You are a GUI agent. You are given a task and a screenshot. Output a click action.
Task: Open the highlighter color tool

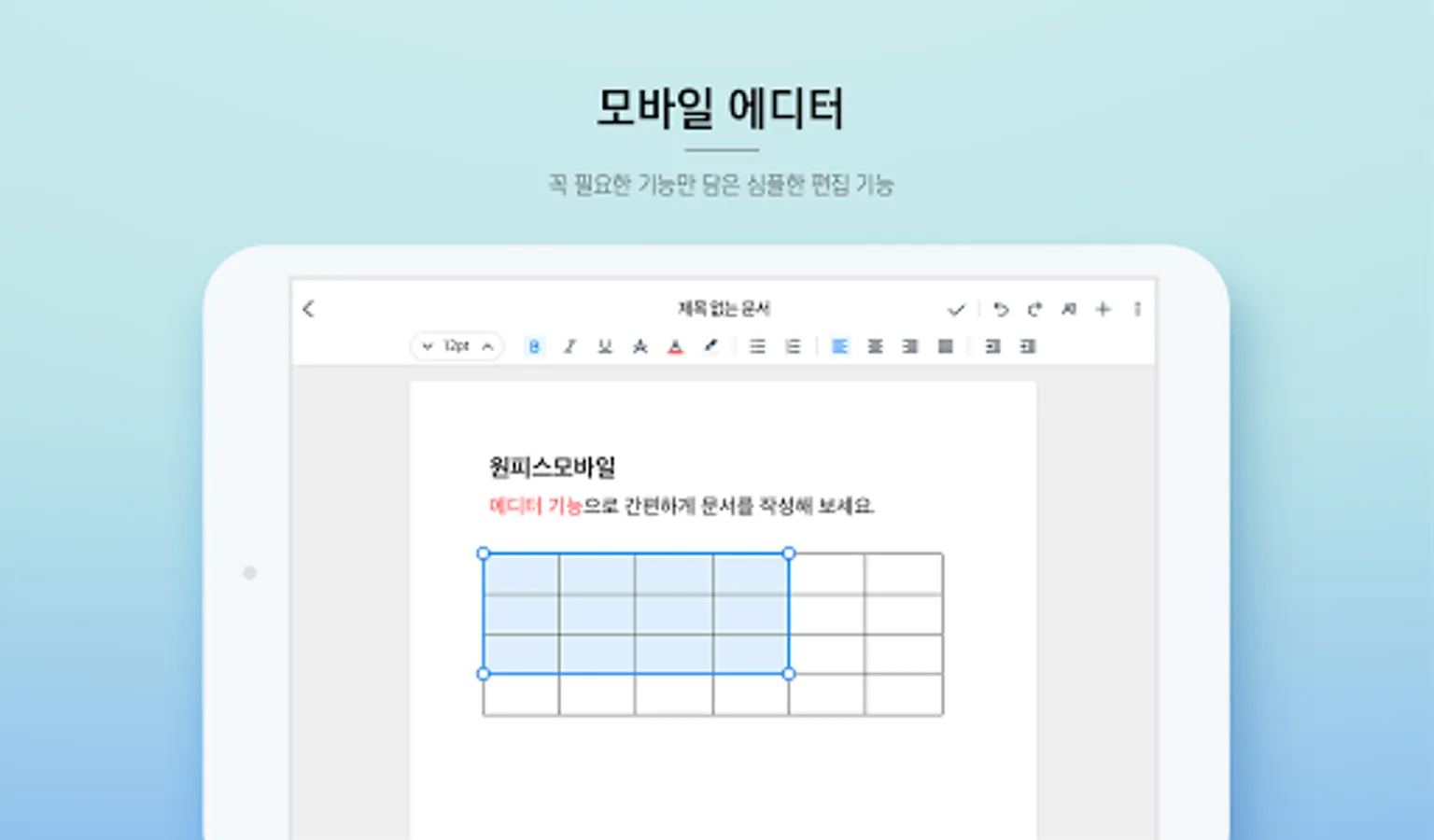[710, 346]
